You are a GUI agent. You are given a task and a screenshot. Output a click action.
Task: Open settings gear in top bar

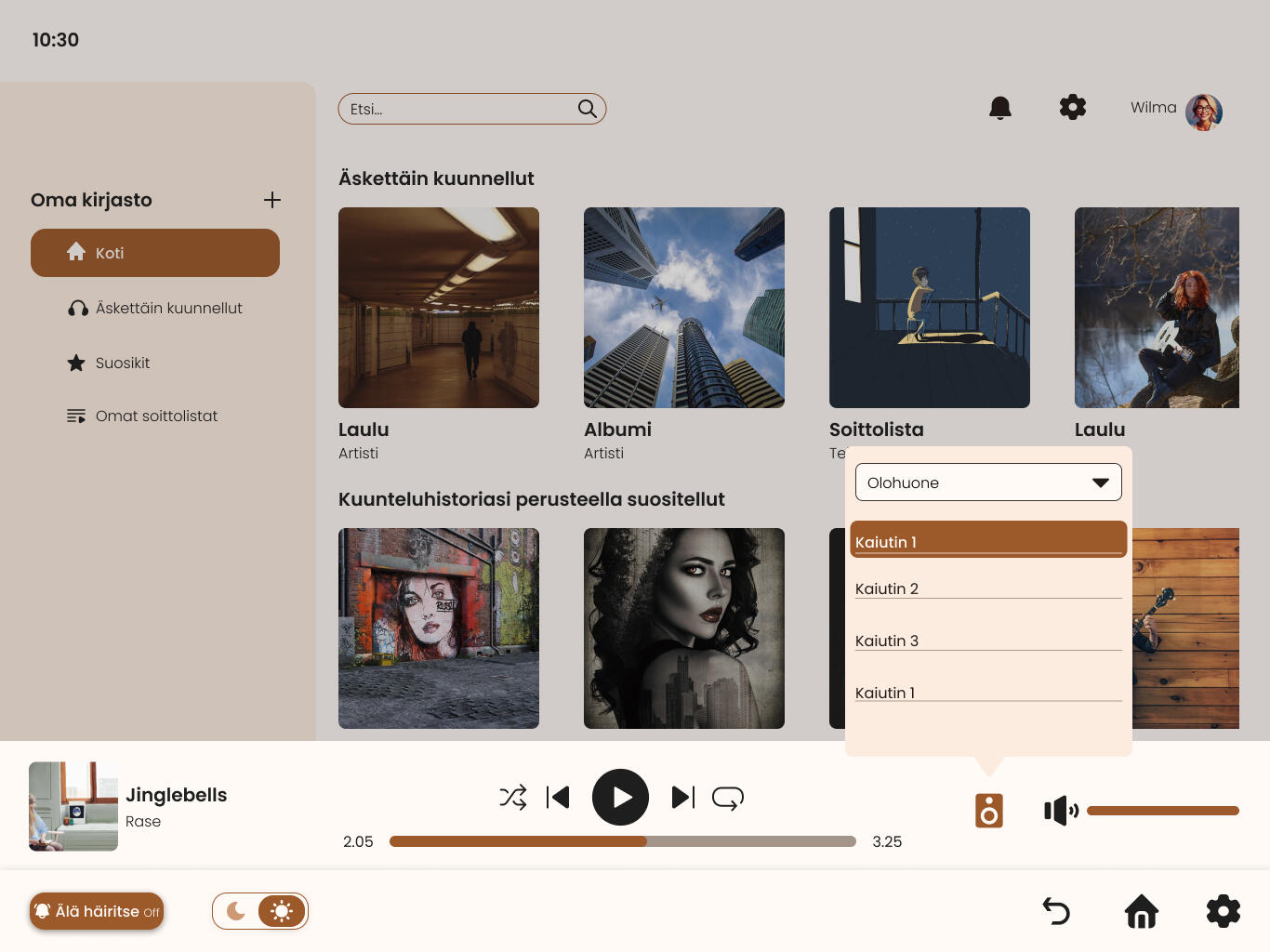1073,107
